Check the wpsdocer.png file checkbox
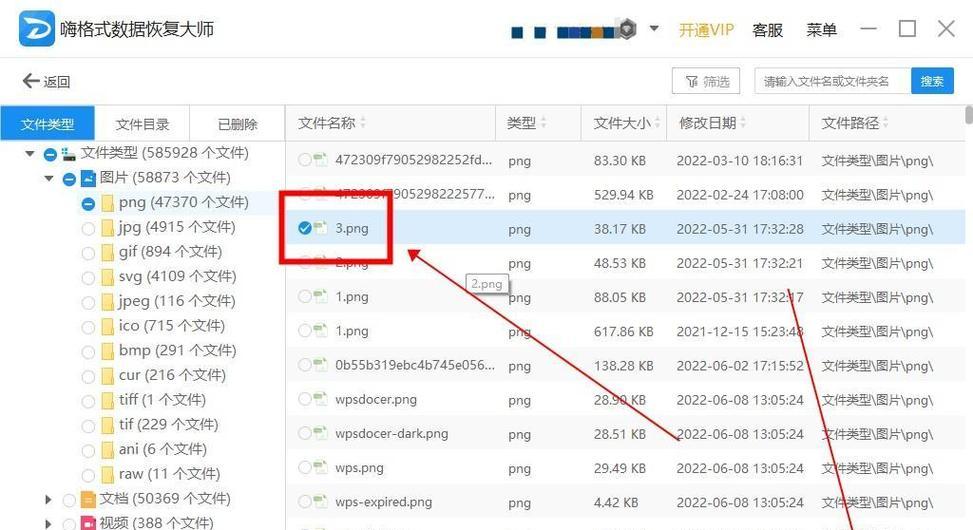973x530 pixels. 304,399
